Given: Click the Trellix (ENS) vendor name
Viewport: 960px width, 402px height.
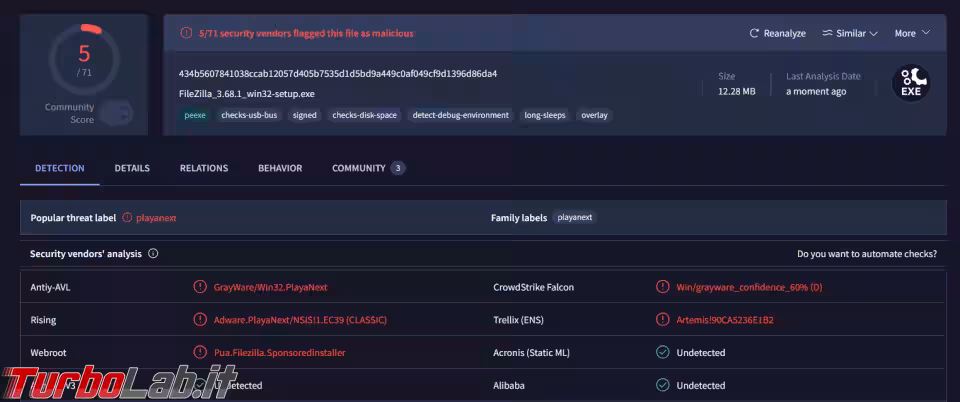Looking at the screenshot, I should pyautogui.click(x=519, y=320).
